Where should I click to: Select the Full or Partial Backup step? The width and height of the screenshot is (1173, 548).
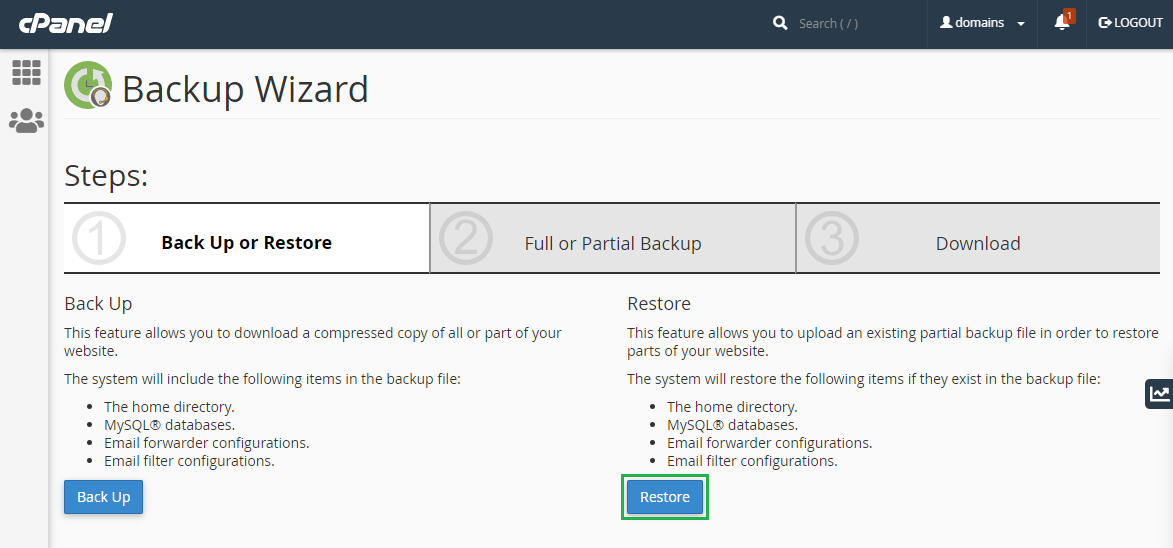pyautogui.click(x=612, y=244)
